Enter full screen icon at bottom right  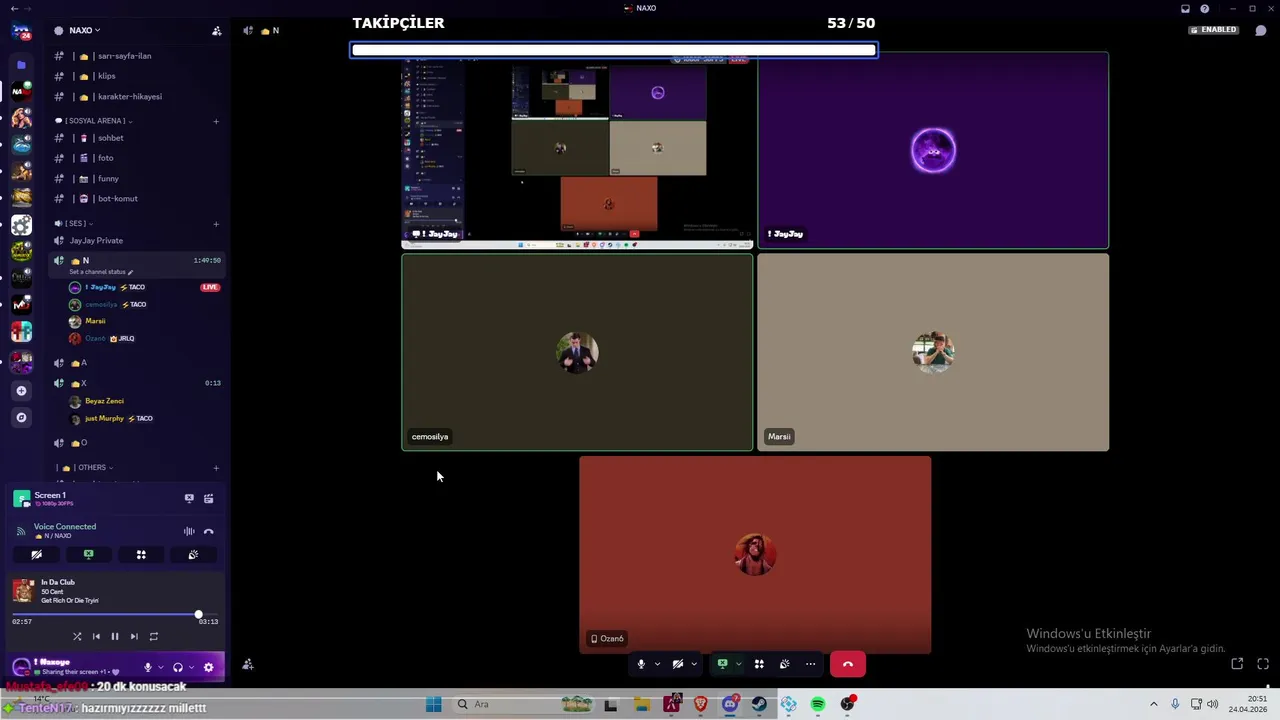[x=1263, y=664]
